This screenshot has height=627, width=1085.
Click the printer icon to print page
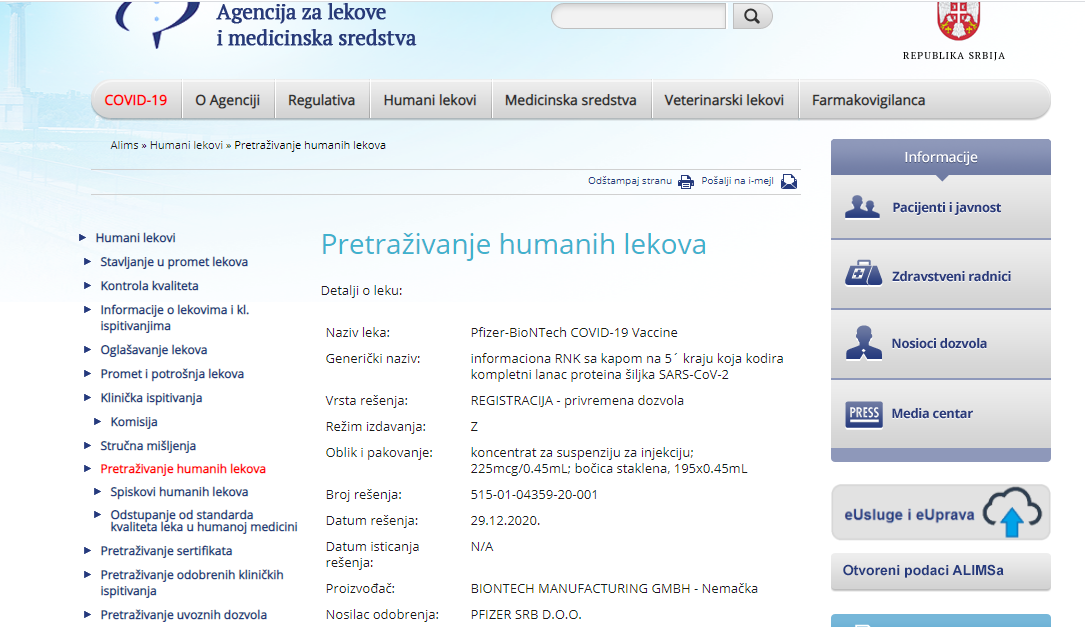coord(686,182)
